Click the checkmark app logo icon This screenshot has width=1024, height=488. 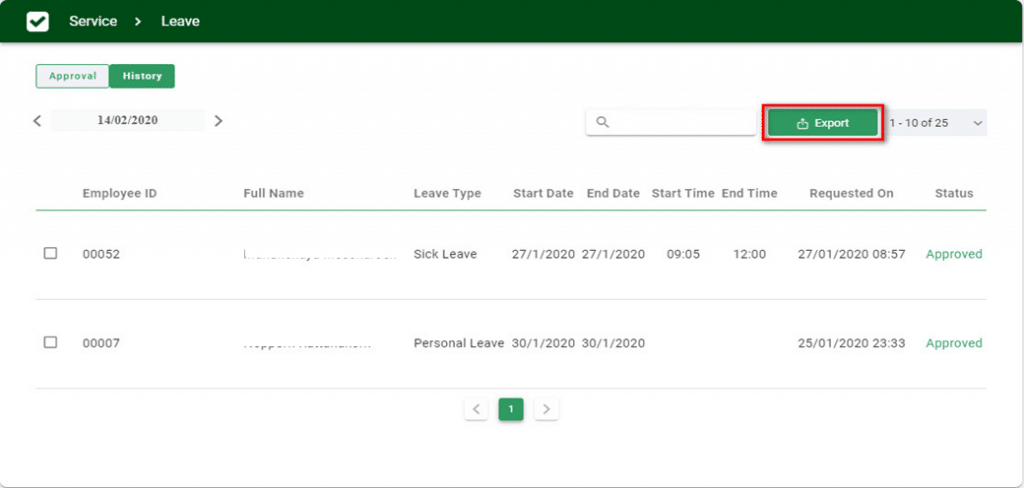tap(37, 21)
